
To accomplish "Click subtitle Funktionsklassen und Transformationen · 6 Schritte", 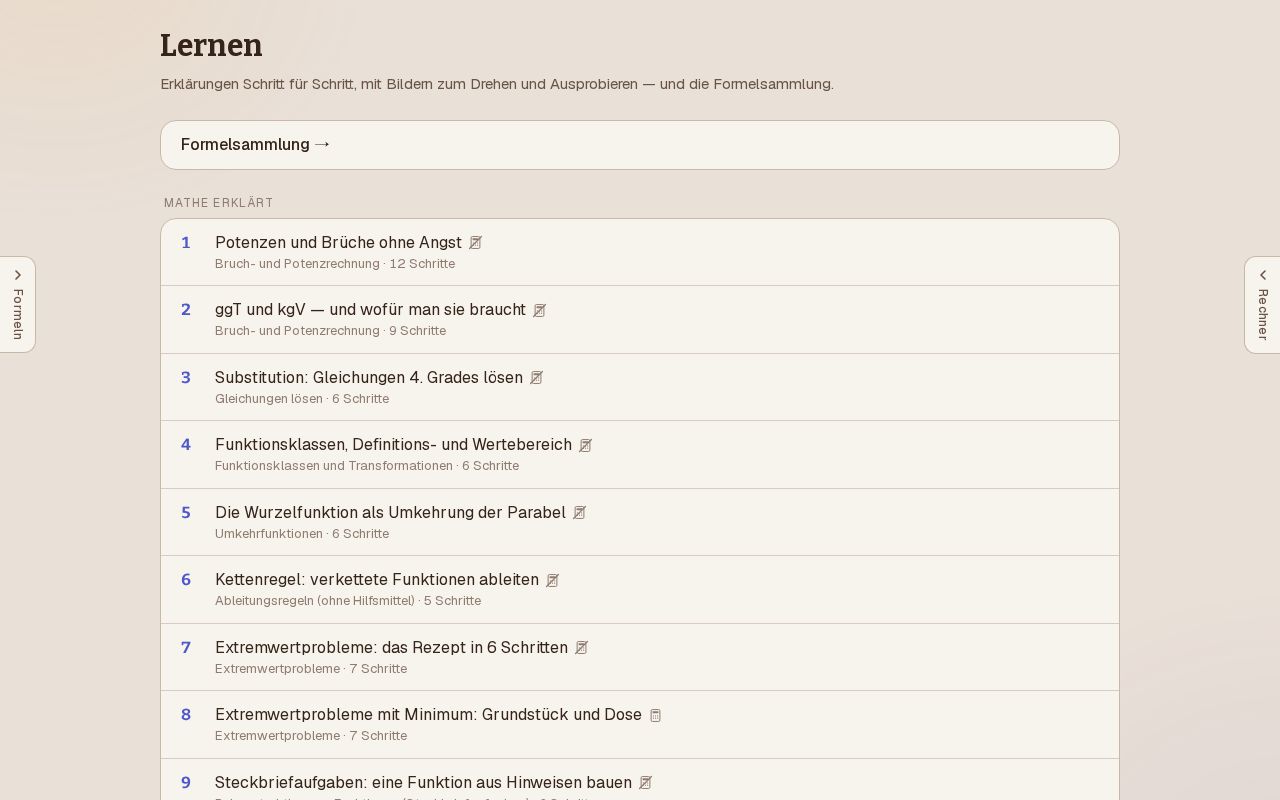I will coord(367,466).
